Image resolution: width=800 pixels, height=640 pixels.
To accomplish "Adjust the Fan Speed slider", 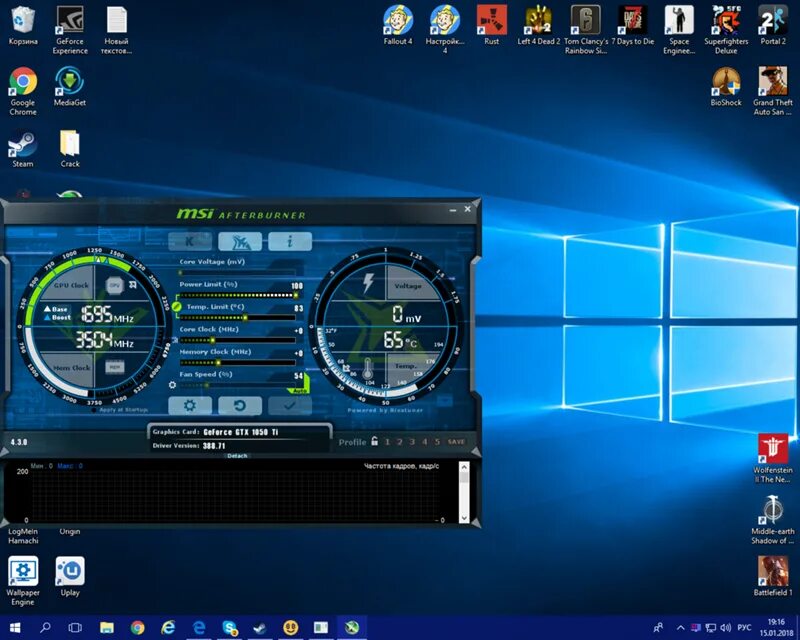I will 237,385.
